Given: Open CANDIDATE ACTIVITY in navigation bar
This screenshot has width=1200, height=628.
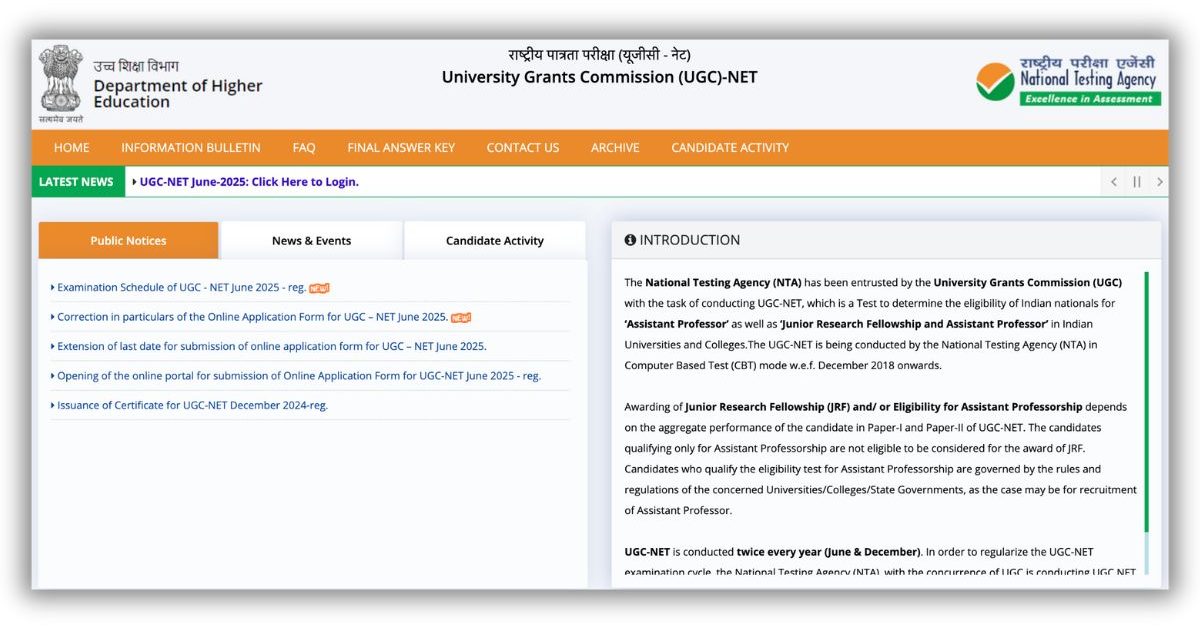Looking at the screenshot, I should (x=730, y=147).
